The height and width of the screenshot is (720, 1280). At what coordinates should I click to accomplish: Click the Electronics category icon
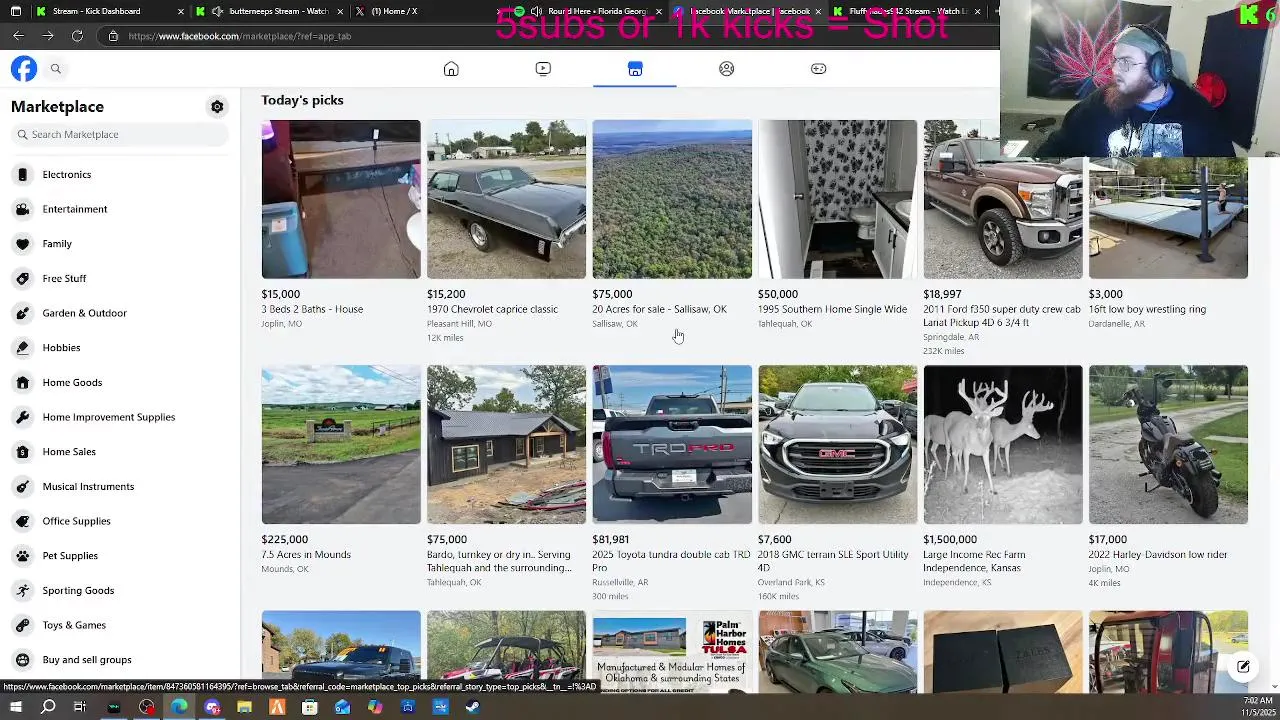click(22, 175)
